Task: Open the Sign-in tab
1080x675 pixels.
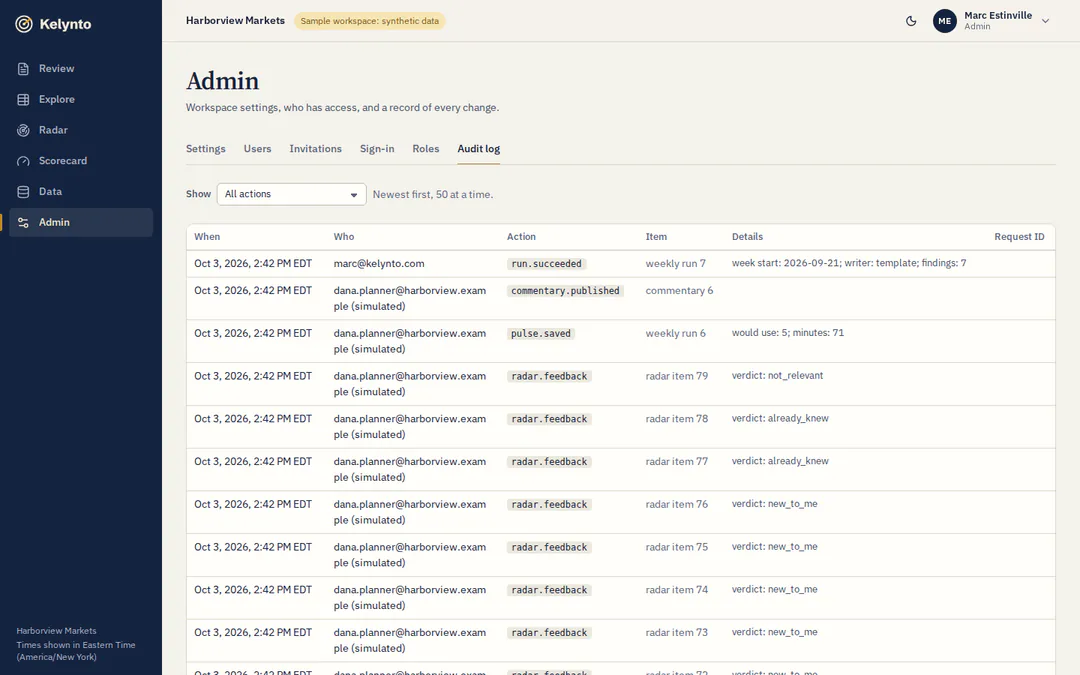Action: (377, 149)
